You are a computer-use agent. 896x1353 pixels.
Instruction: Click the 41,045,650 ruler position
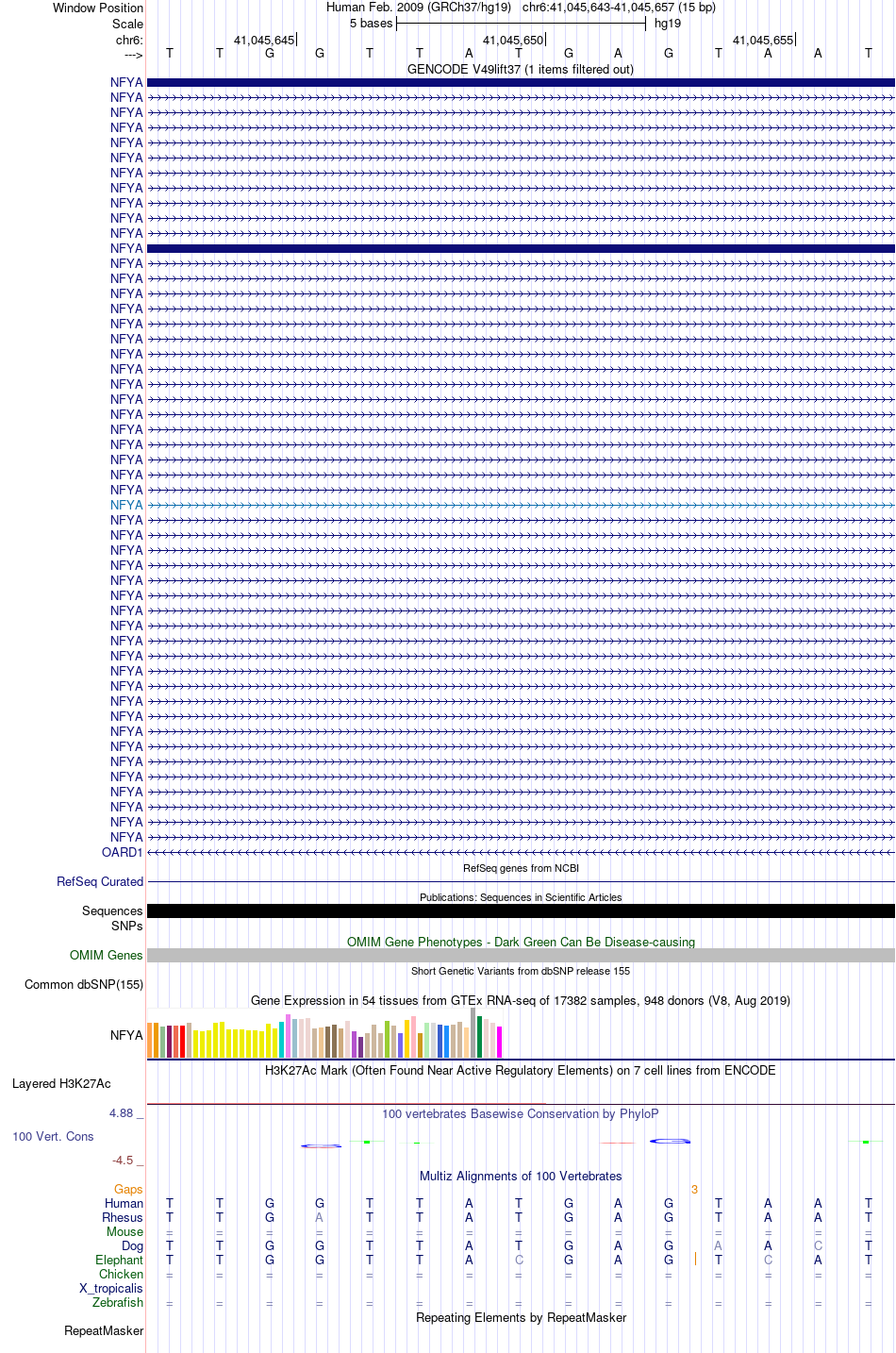pyautogui.click(x=513, y=40)
